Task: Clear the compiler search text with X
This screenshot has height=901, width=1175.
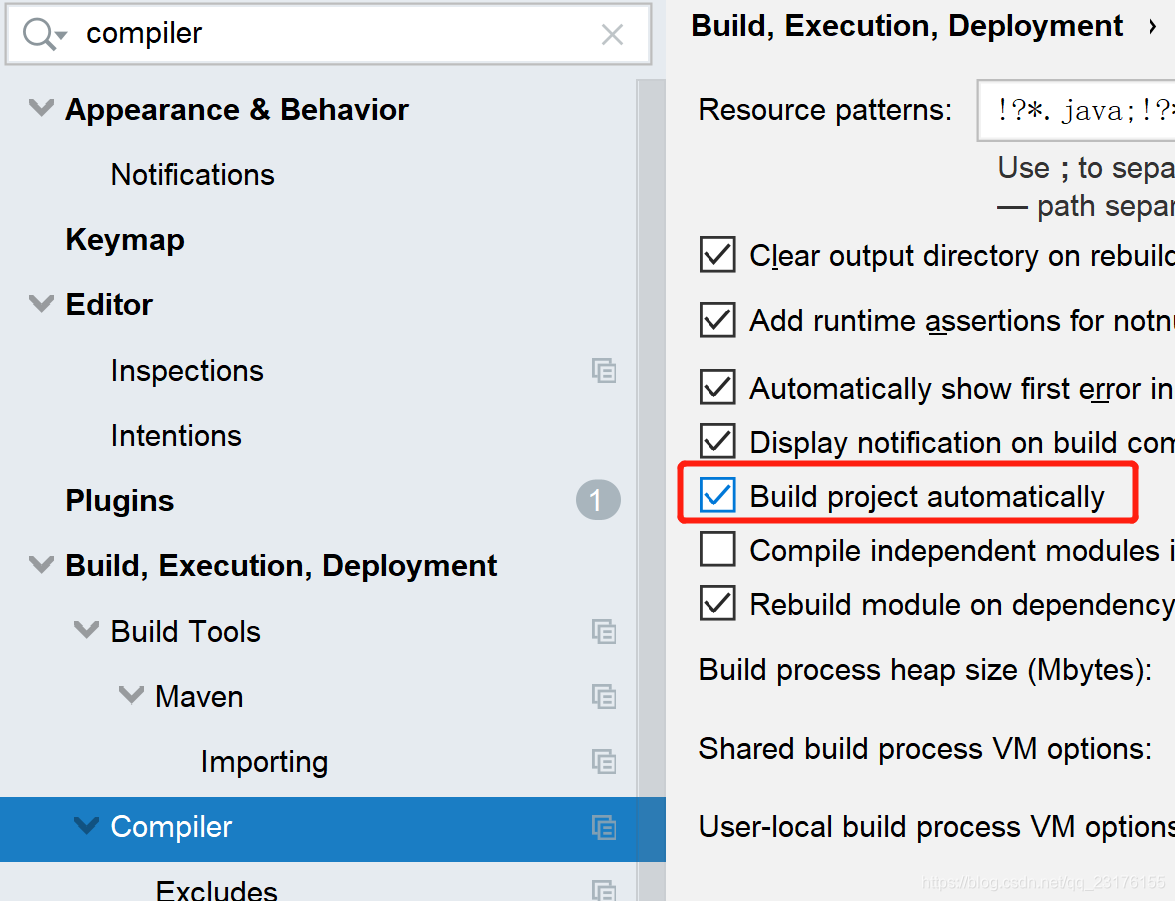Action: click(x=612, y=34)
